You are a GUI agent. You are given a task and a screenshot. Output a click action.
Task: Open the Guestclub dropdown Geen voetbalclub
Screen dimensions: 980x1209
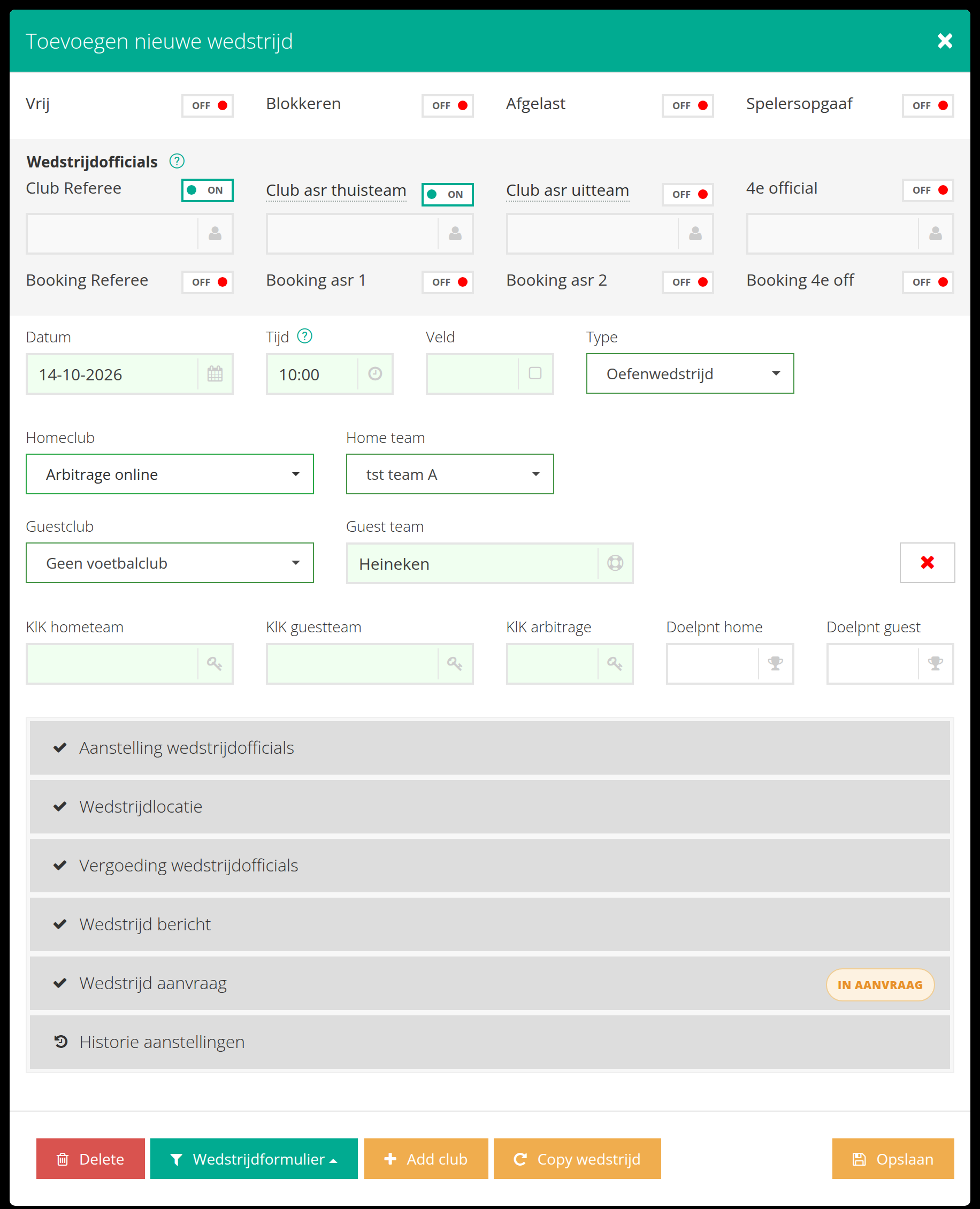point(170,563)
